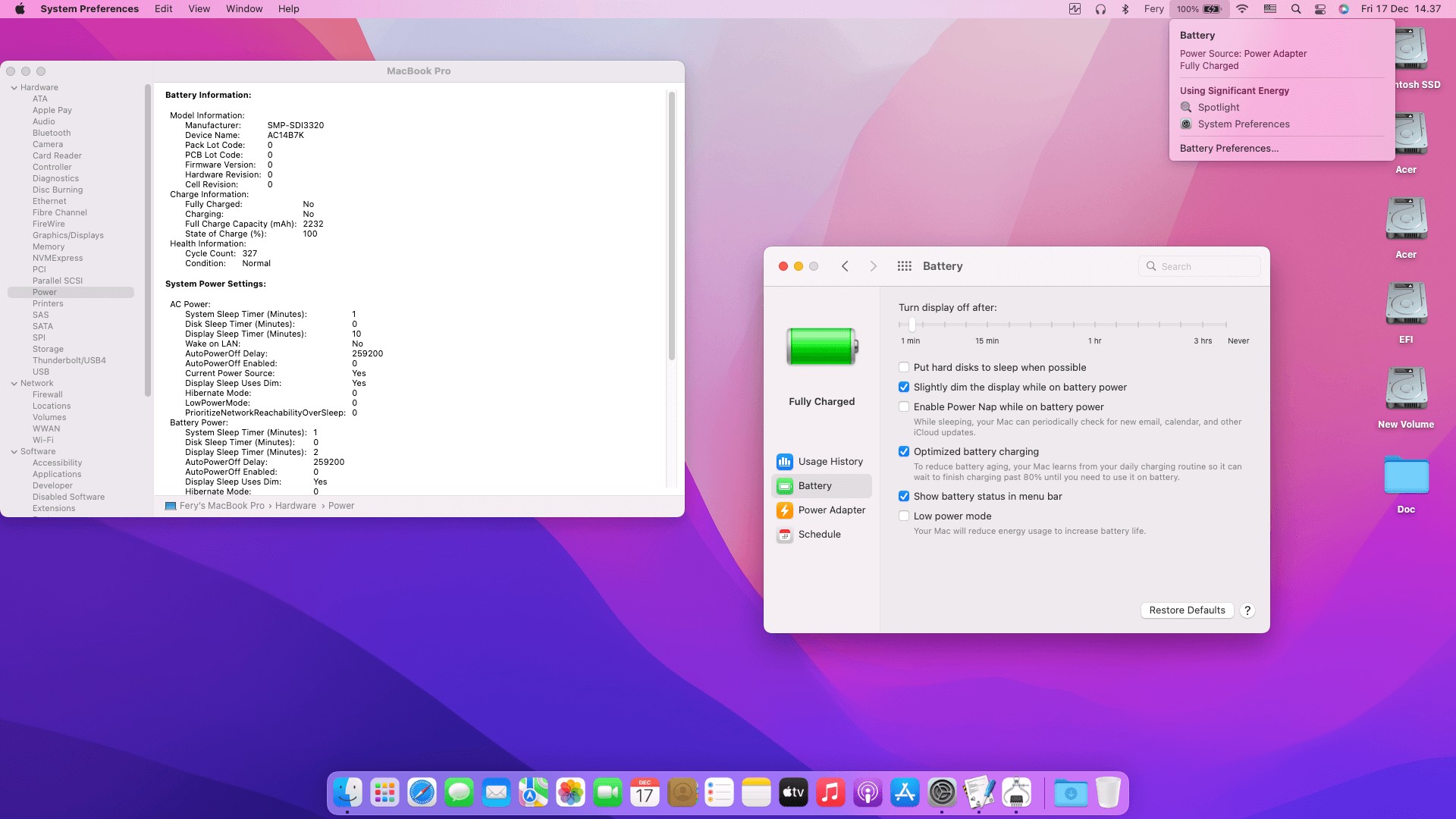
Task: Select Bluetooth in System Information sidebar
Action: [x=52, y=133]
